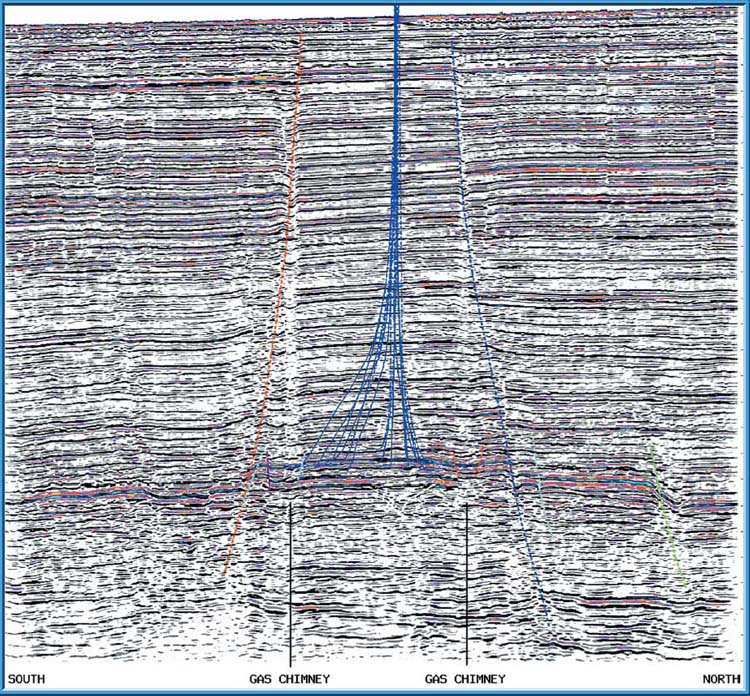Click the right gas chimney black marker line

467,584
